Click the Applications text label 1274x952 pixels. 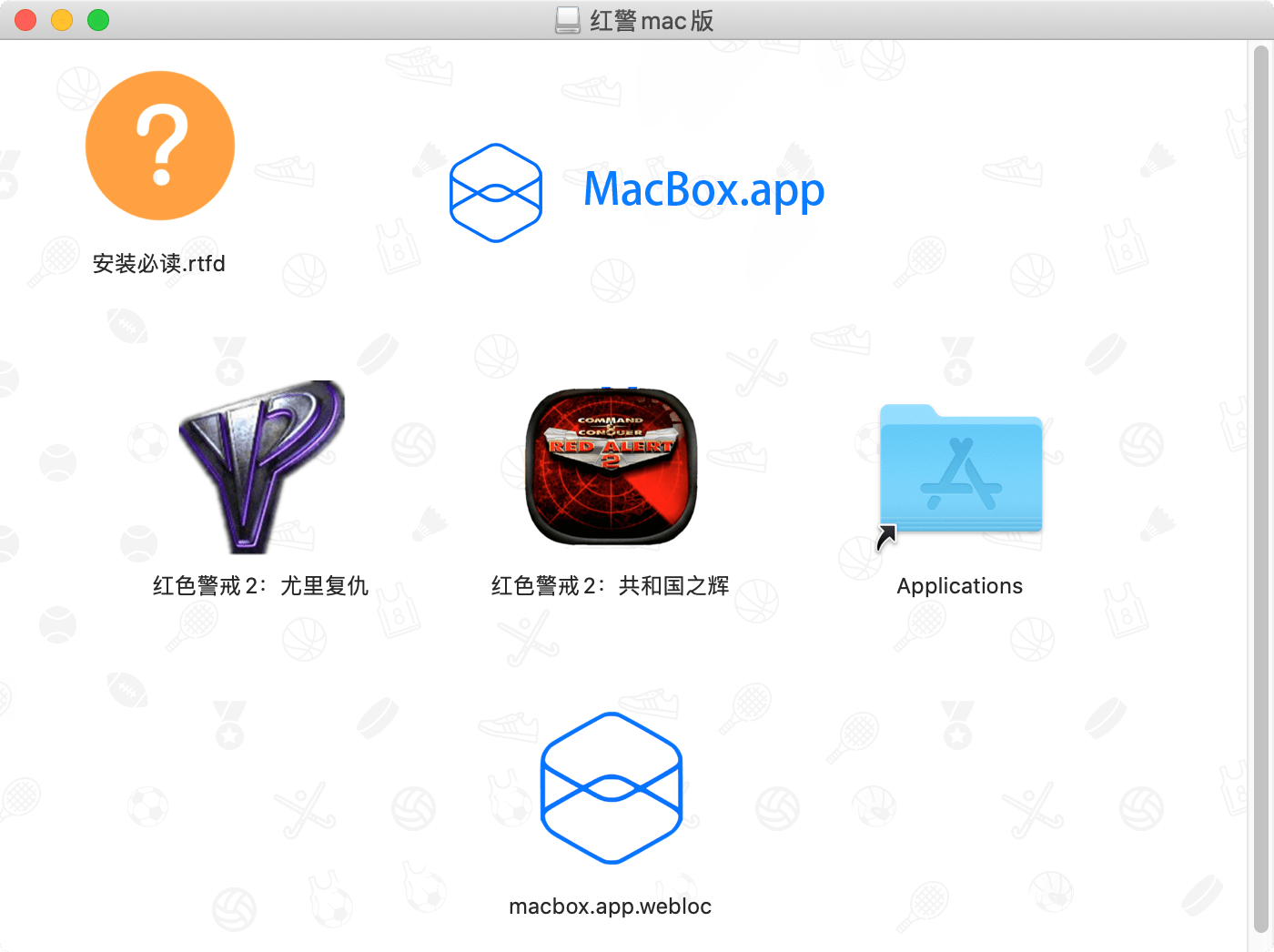(x=960, y=586)
